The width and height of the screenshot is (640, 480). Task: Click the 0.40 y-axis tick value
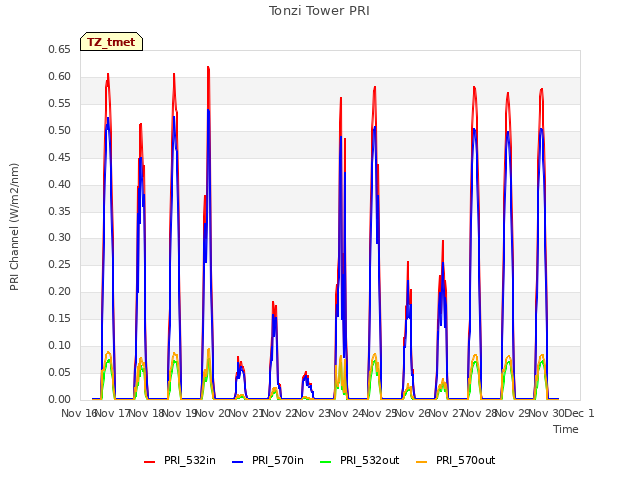[x=60, y=184]
